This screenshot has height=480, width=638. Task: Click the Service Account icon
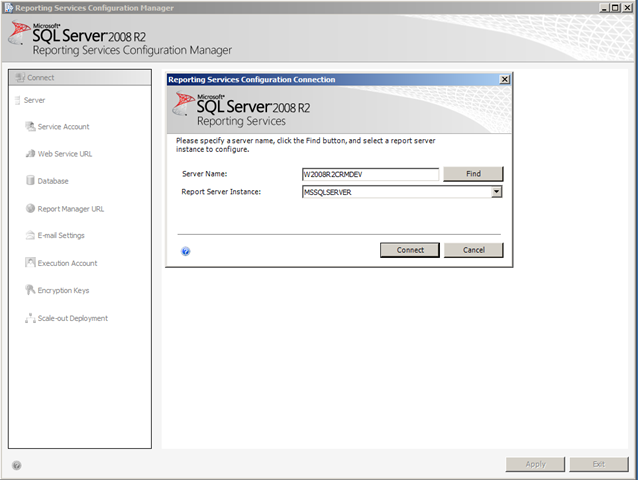tap(30, 127)
